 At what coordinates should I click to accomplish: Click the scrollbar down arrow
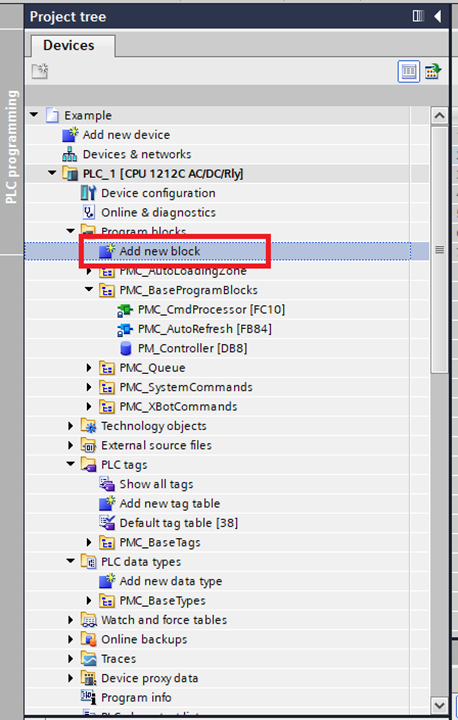click(x=439, y=704)
